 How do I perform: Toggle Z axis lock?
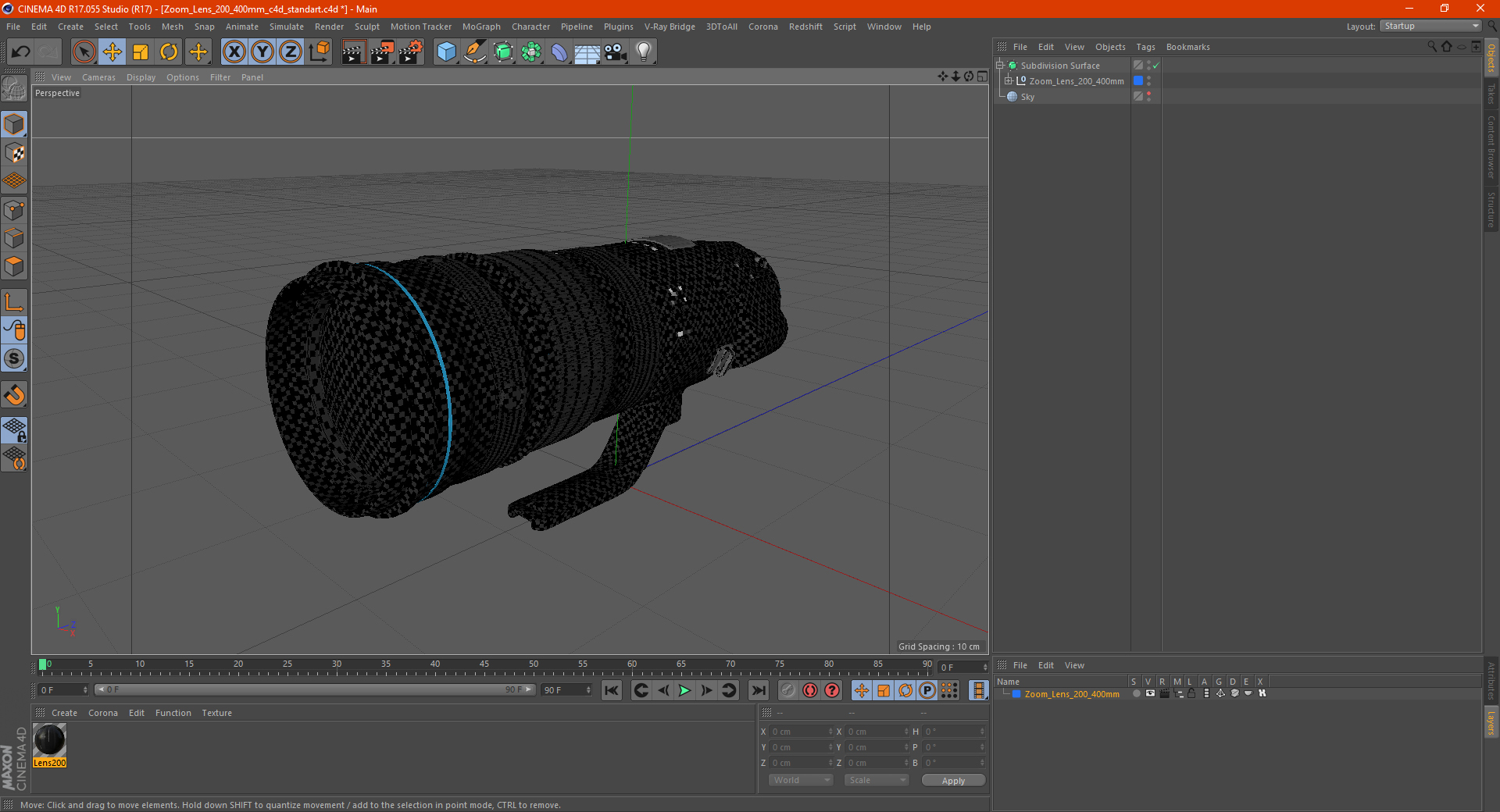pyautogui.click(x=291, y=52)
